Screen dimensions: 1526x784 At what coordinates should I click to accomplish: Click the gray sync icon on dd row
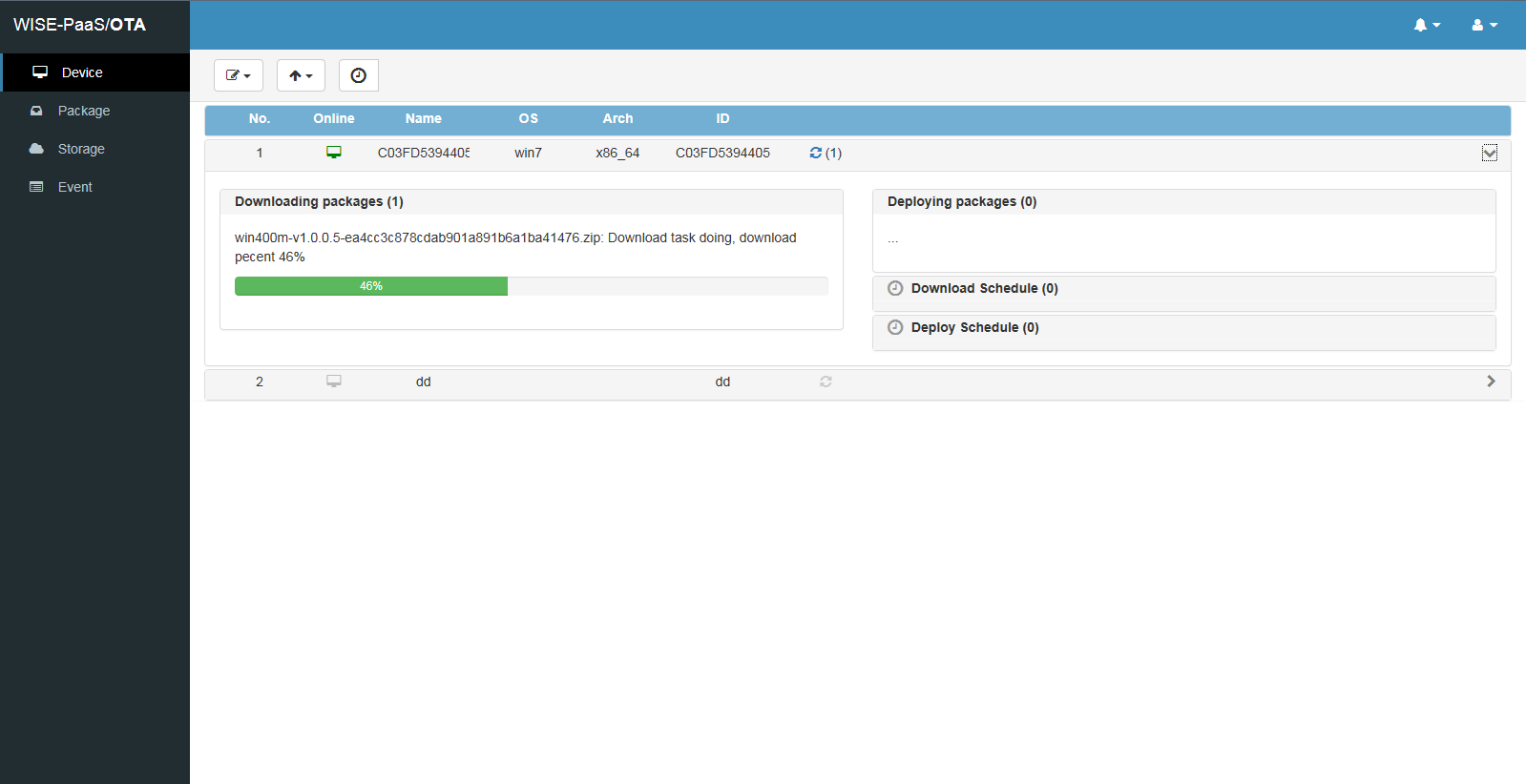tap(826, 382)
